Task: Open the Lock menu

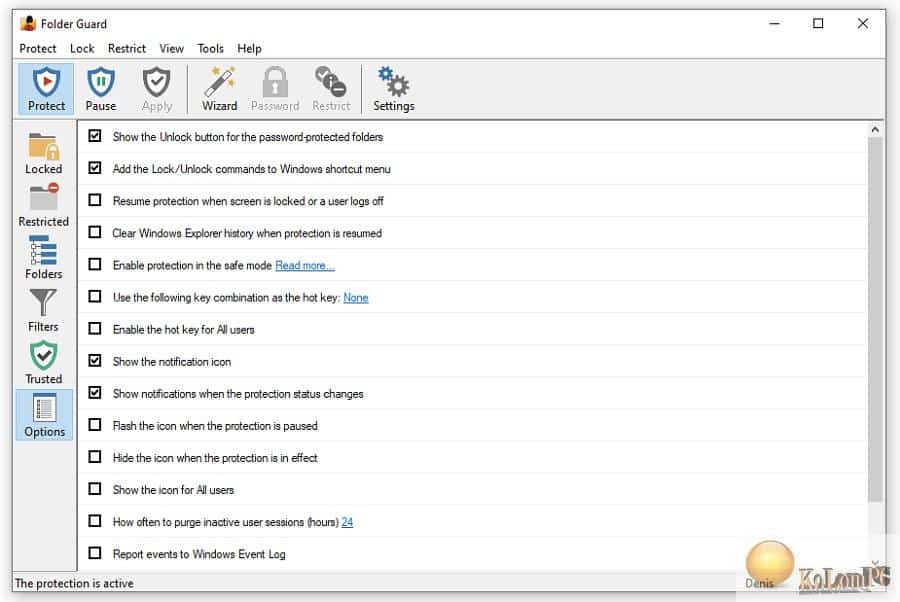Action: click(82, 49)
